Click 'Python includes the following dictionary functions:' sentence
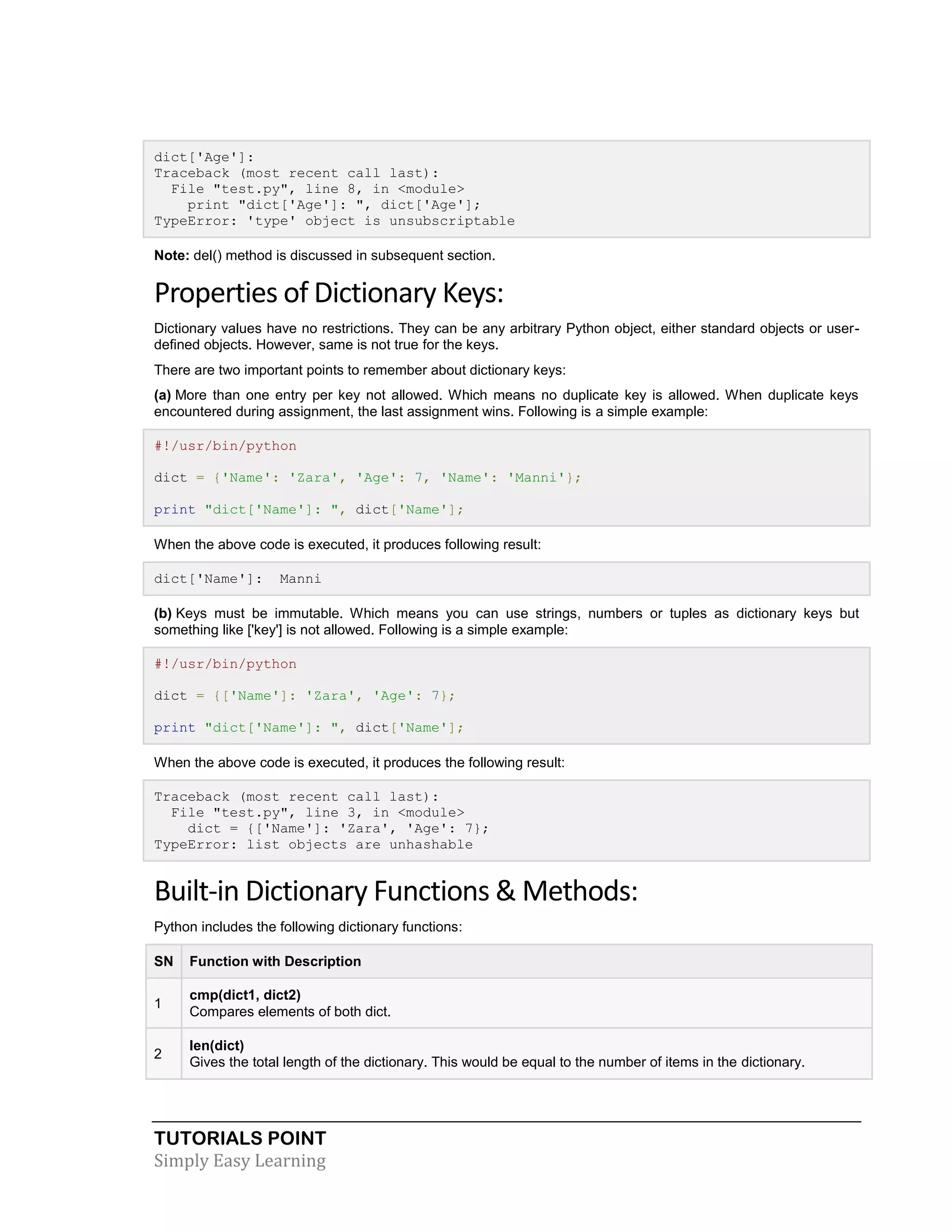Image resolution: width=952 pixels, height=1232 pixels. tap(308, 927)
